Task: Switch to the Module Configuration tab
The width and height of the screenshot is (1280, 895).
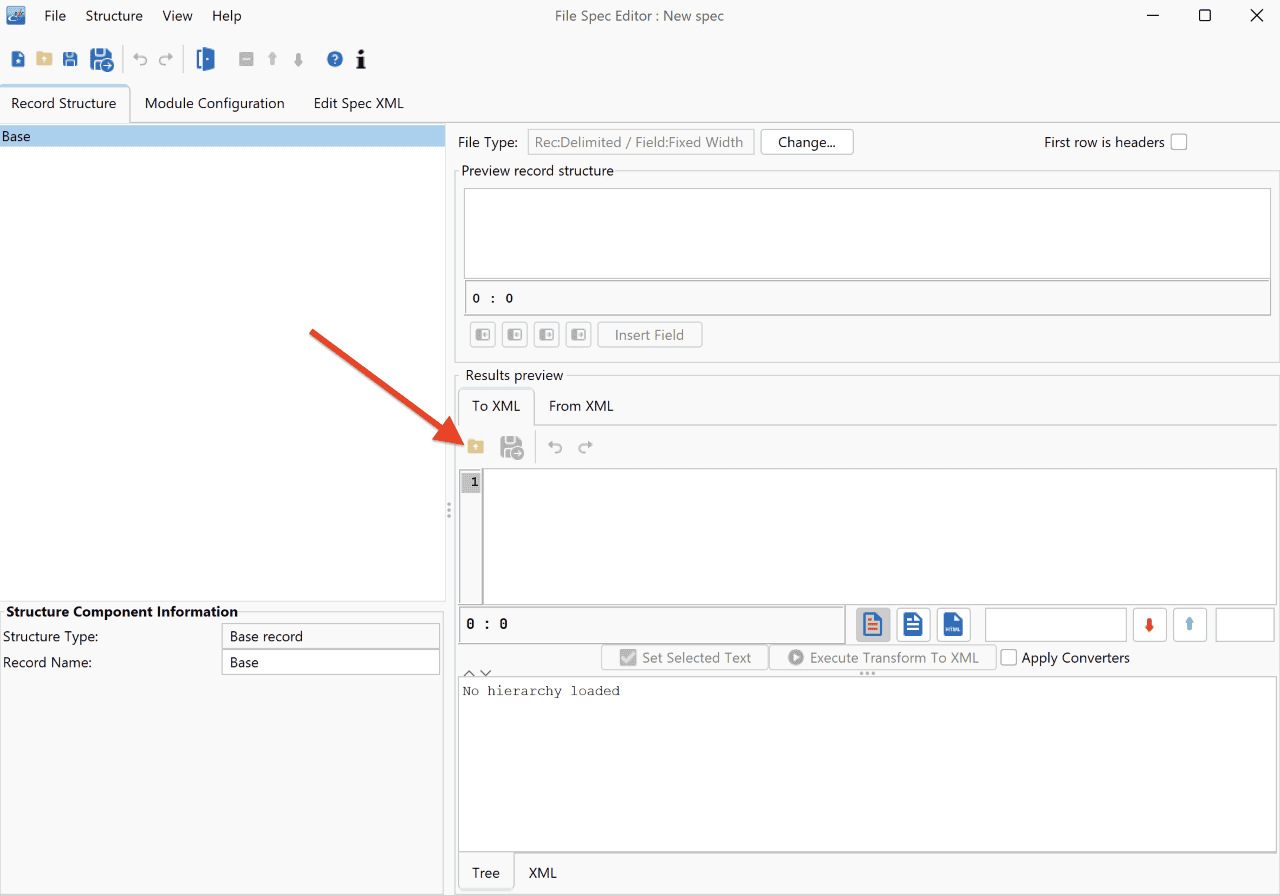Action: (x=215, y=103)
